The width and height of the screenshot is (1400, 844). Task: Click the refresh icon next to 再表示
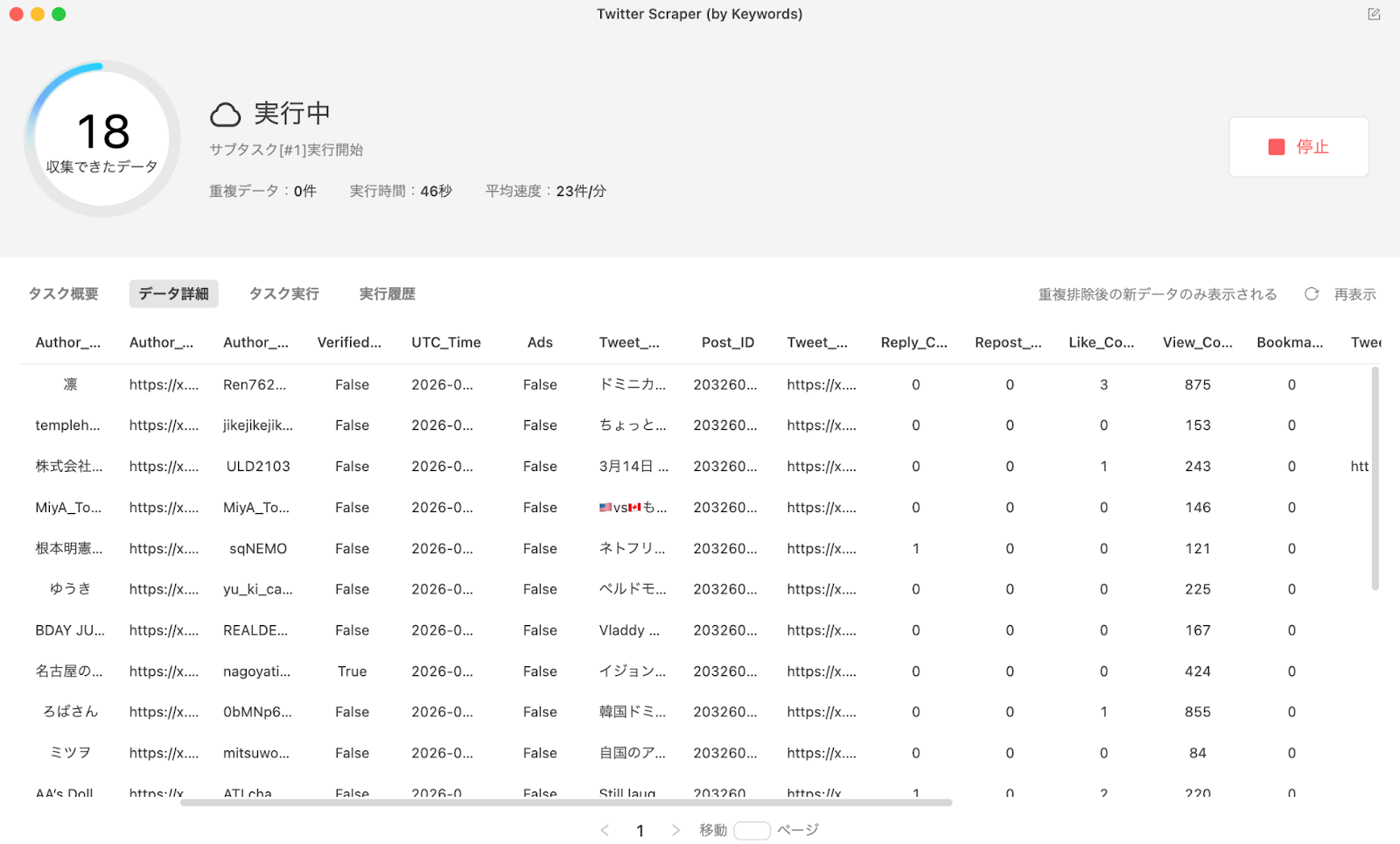pos(1311,294)
